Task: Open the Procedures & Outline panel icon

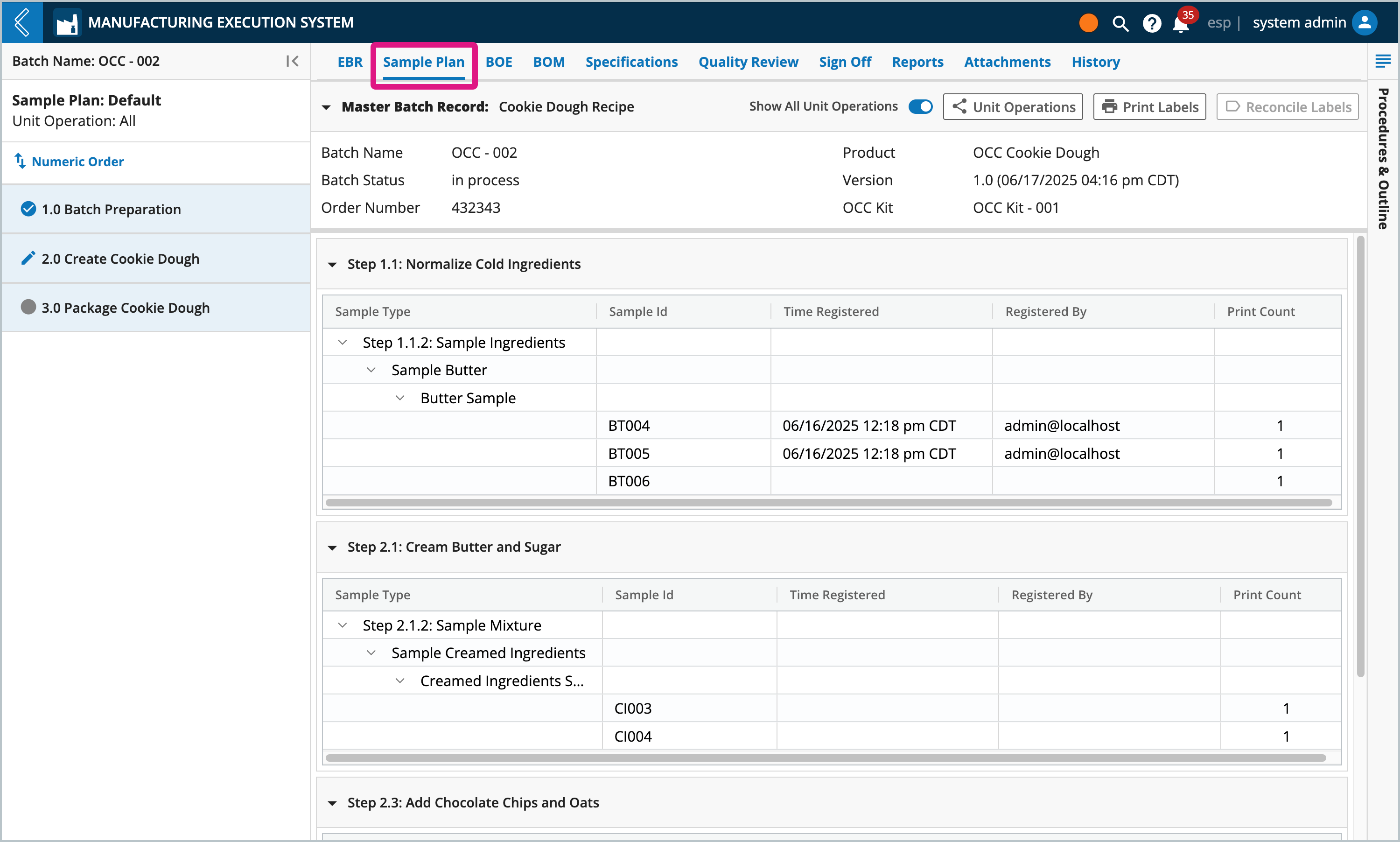Action: click(x=1382, y=61)
